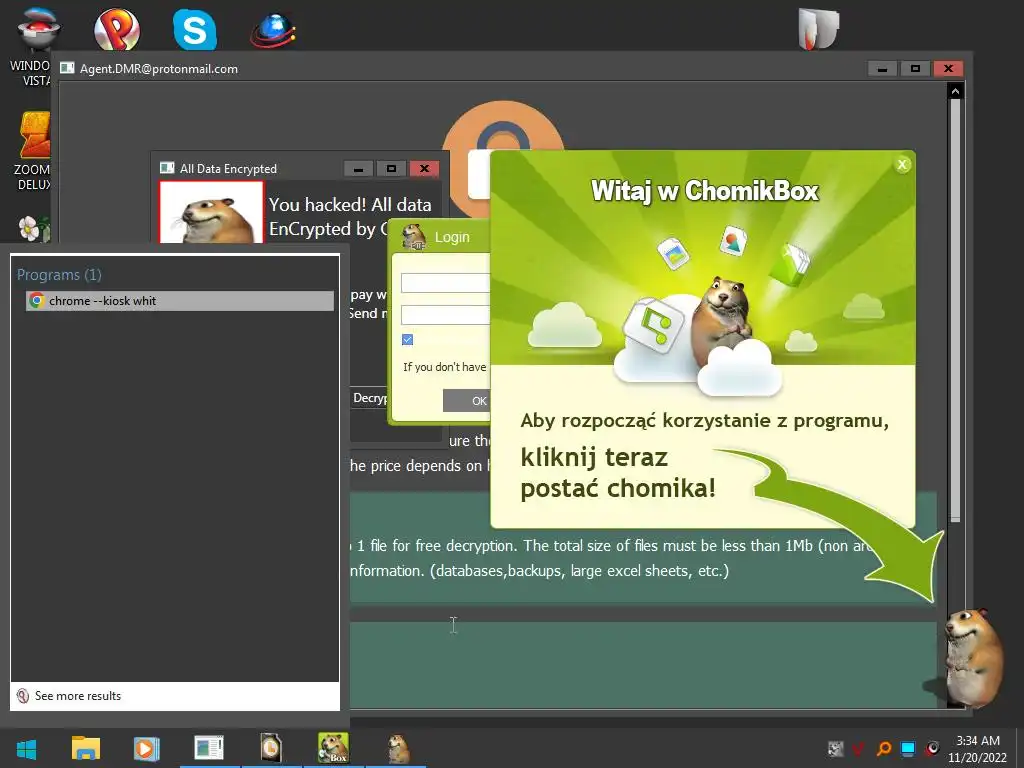
Task: Select the chrome --kiosk whit program result
Action: (180, 300)
